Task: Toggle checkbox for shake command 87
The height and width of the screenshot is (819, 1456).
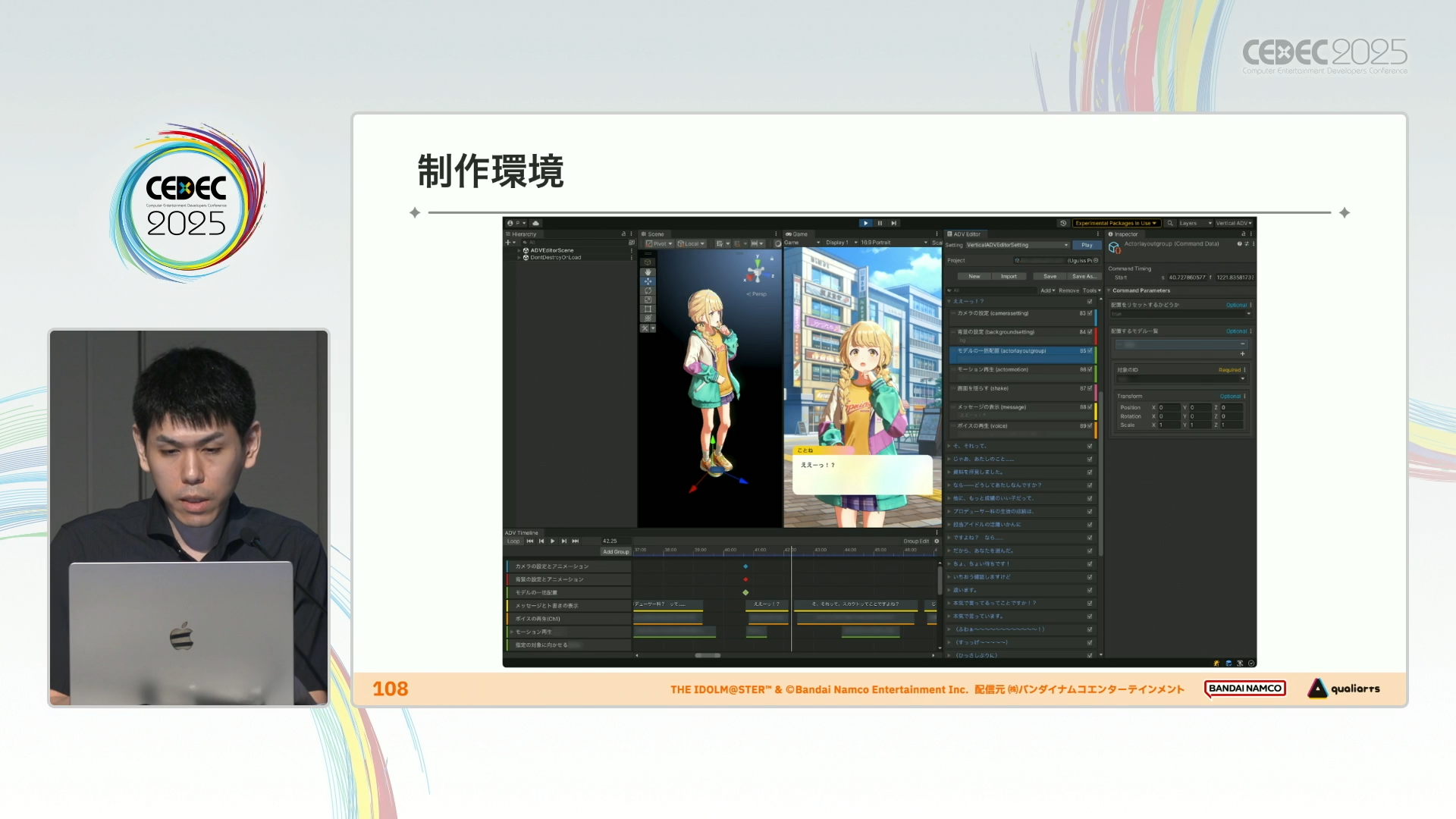Action: [1090, 388]
